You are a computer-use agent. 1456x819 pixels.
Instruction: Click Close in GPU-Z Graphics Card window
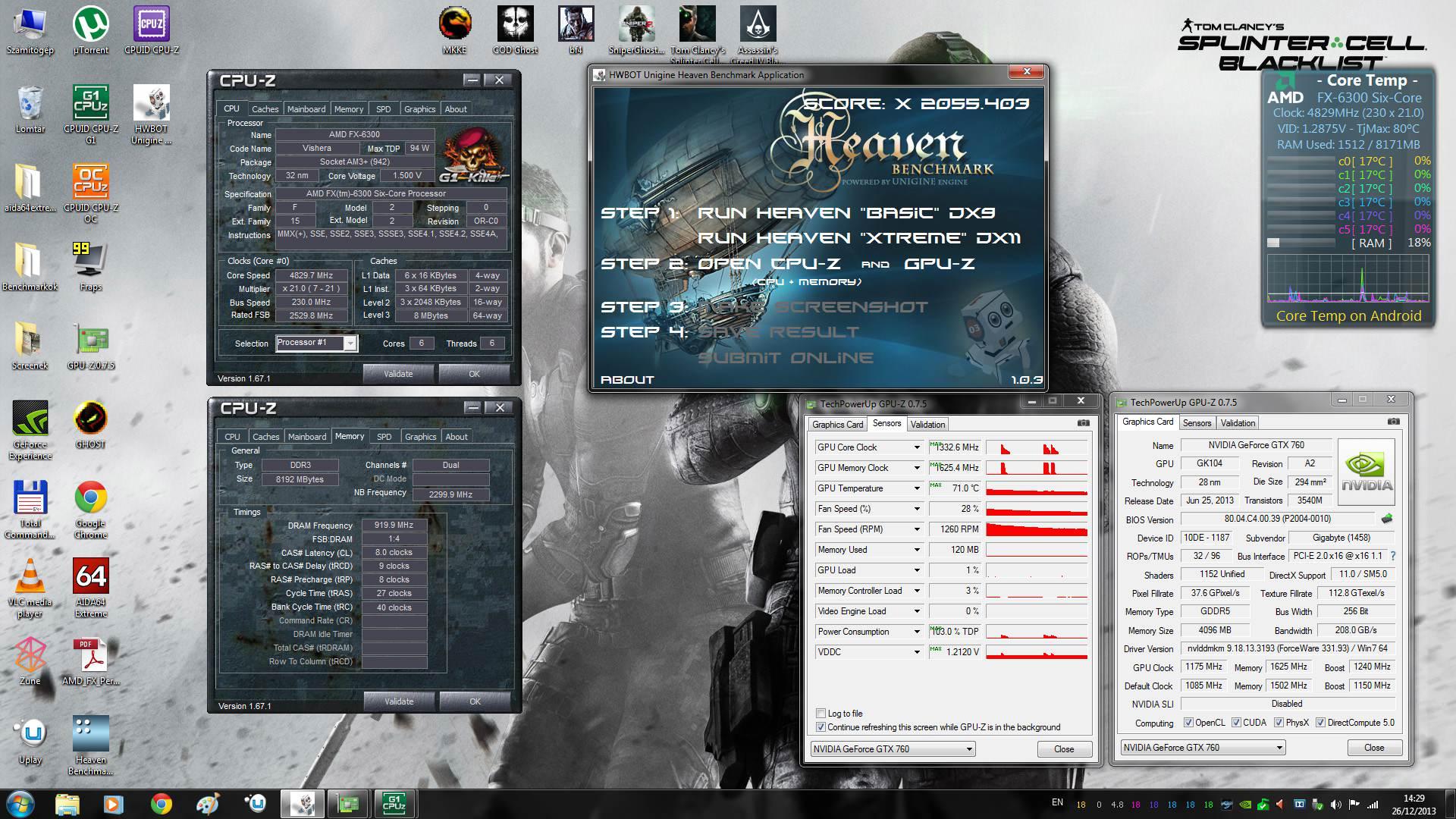1374,748
